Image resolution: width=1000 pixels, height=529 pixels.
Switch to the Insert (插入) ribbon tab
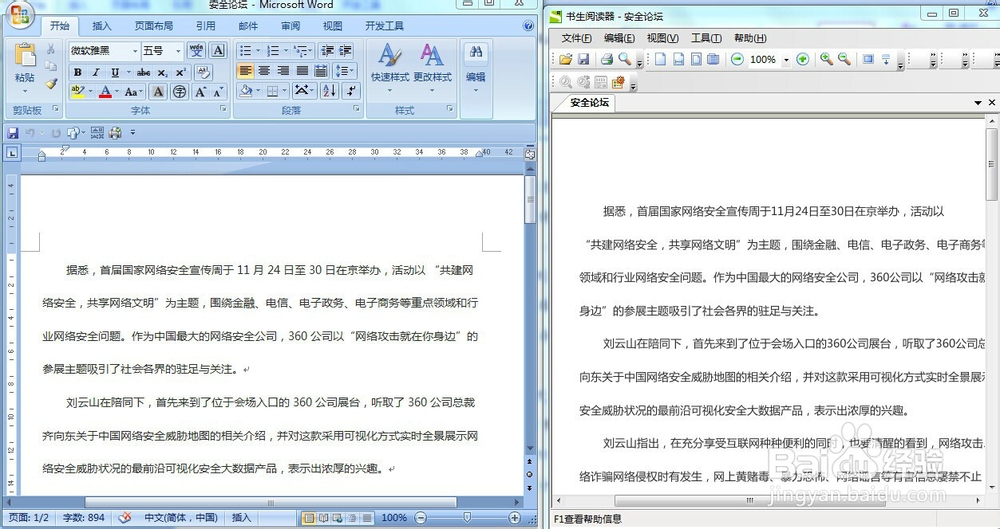point(101,26)
